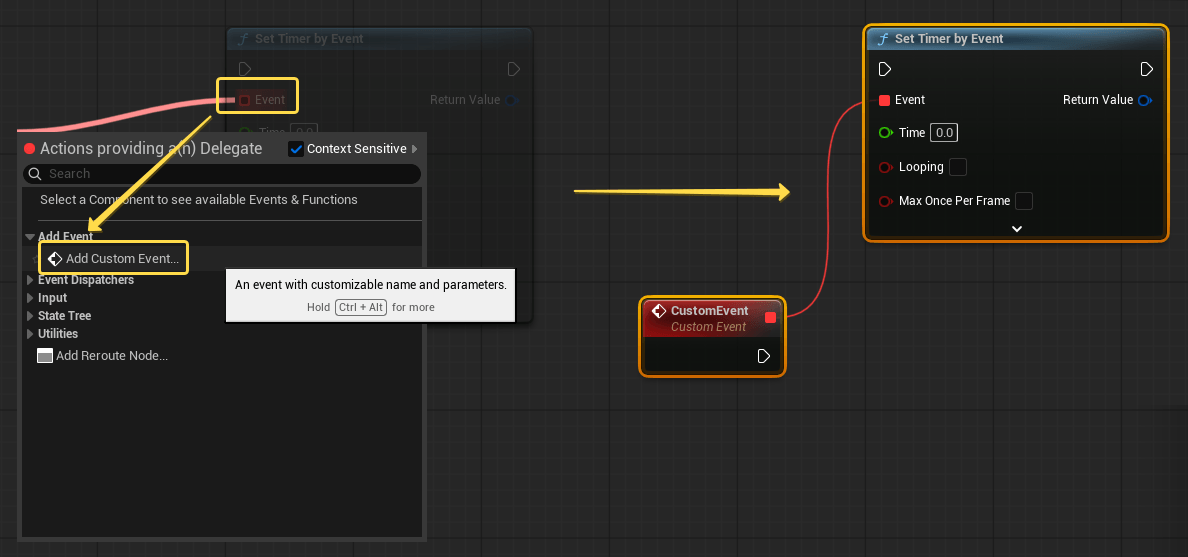Click the CustomEvent execution output pin
Image resolution: width=1188 pixels, height=557 pixels.
click(764, 356)
